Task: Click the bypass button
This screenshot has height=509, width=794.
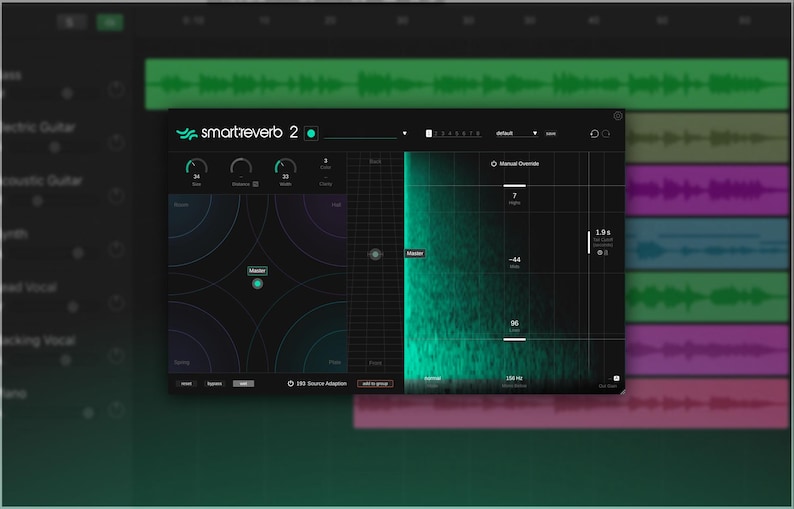Action: [215, 383]
